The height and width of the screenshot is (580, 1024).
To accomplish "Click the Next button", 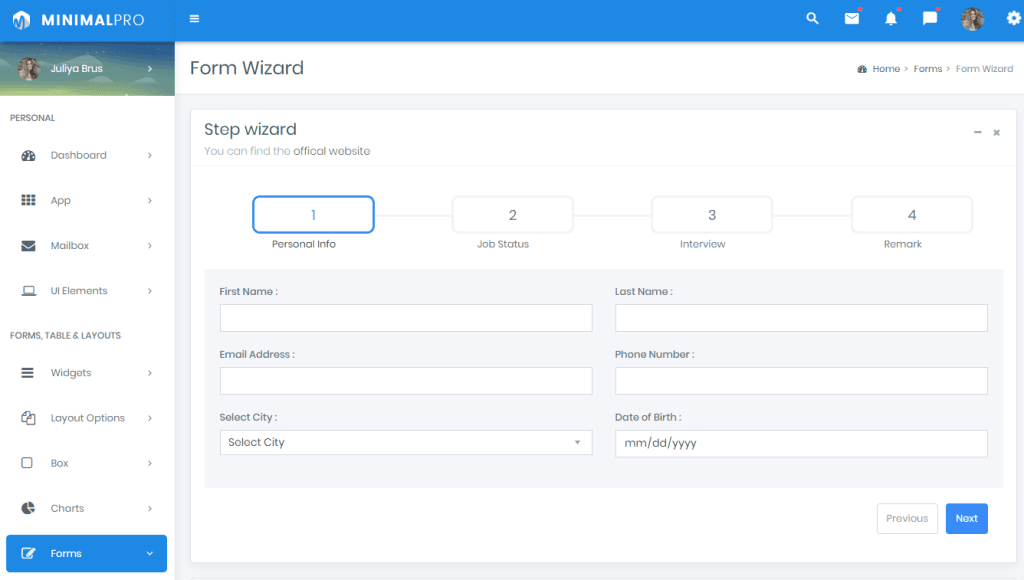I will (967, 519).
